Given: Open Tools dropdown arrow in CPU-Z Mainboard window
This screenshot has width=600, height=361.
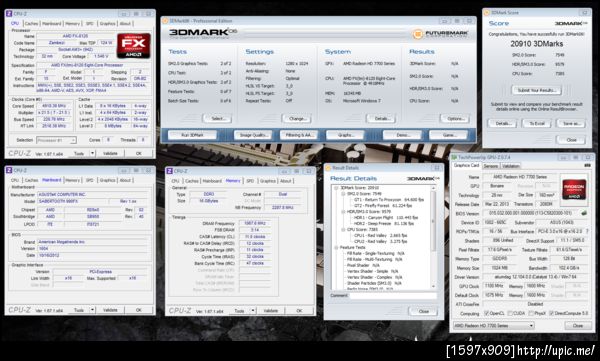Looking at the screenshot, I should [x=92, y=310].
